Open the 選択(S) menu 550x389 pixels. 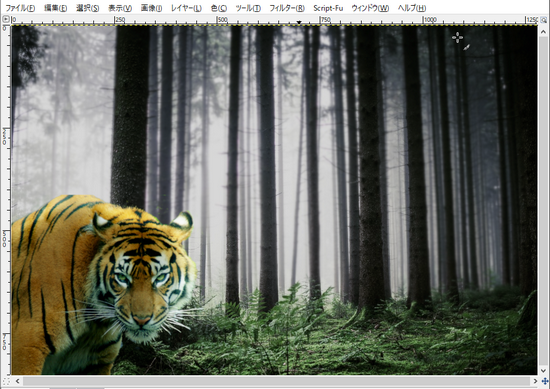point(87,8)
